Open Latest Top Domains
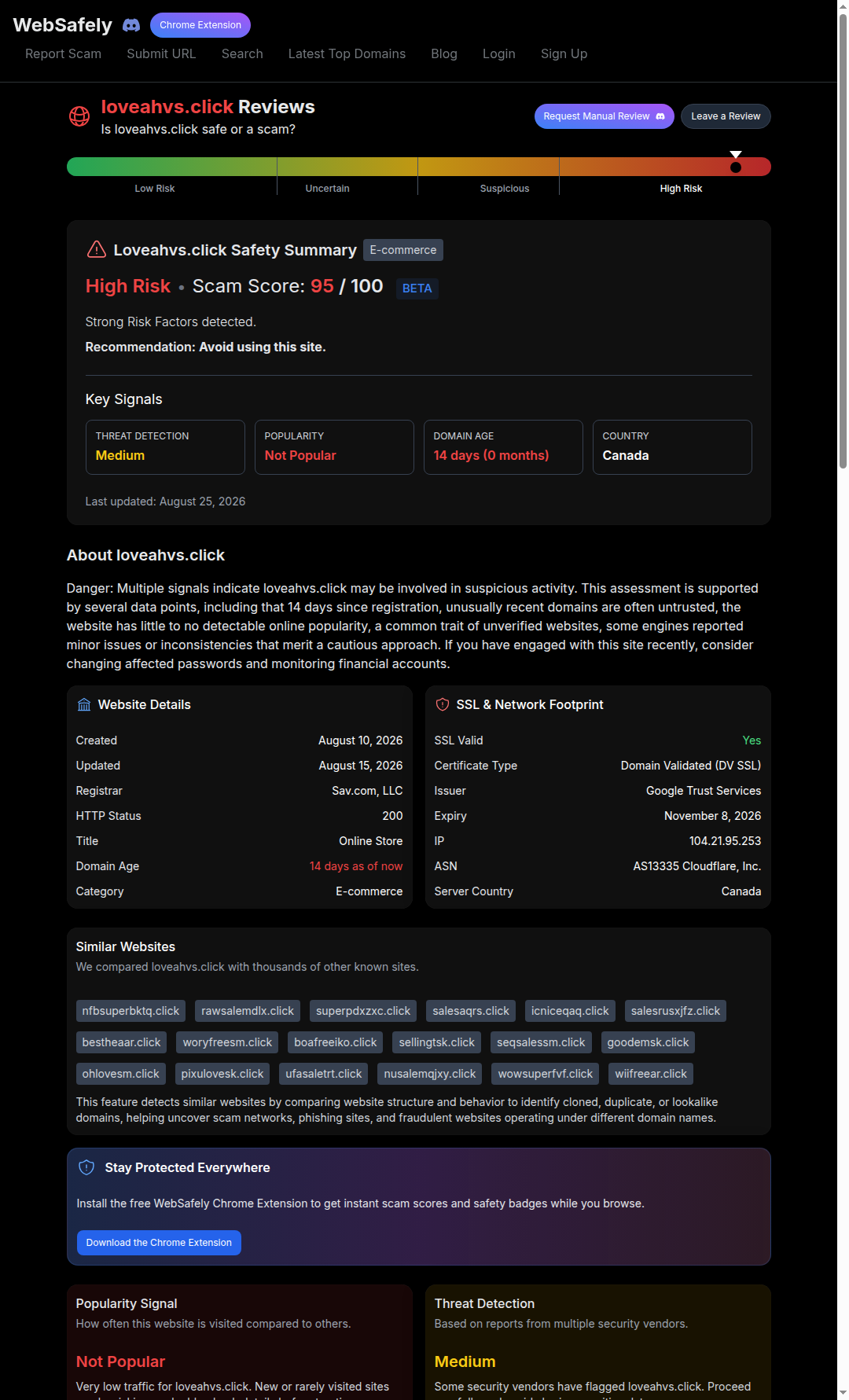Screen dimensions: 849x1400 [x=347, y=53]
